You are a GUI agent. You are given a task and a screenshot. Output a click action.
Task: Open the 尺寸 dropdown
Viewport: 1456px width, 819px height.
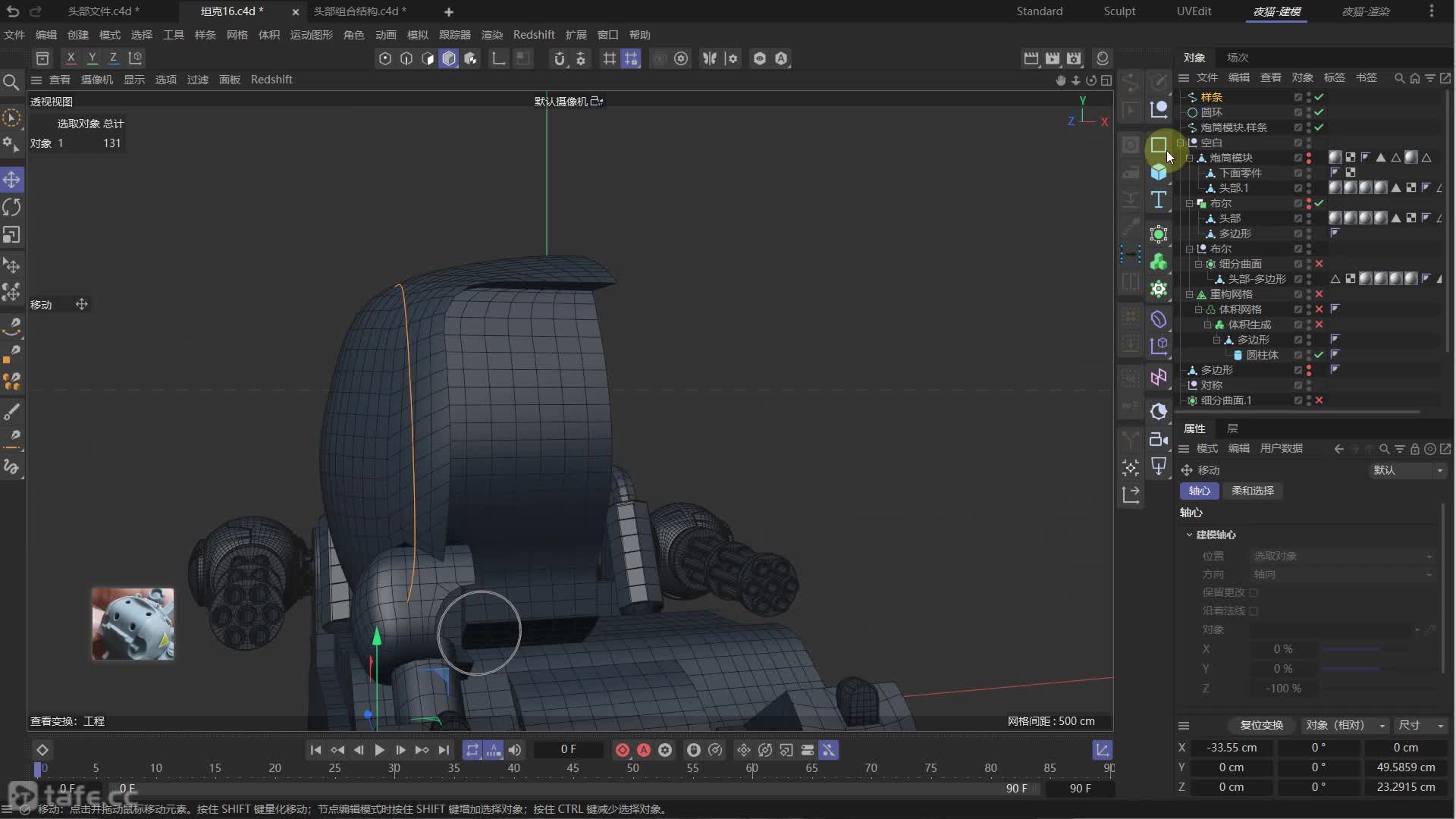coord(1420,725)
